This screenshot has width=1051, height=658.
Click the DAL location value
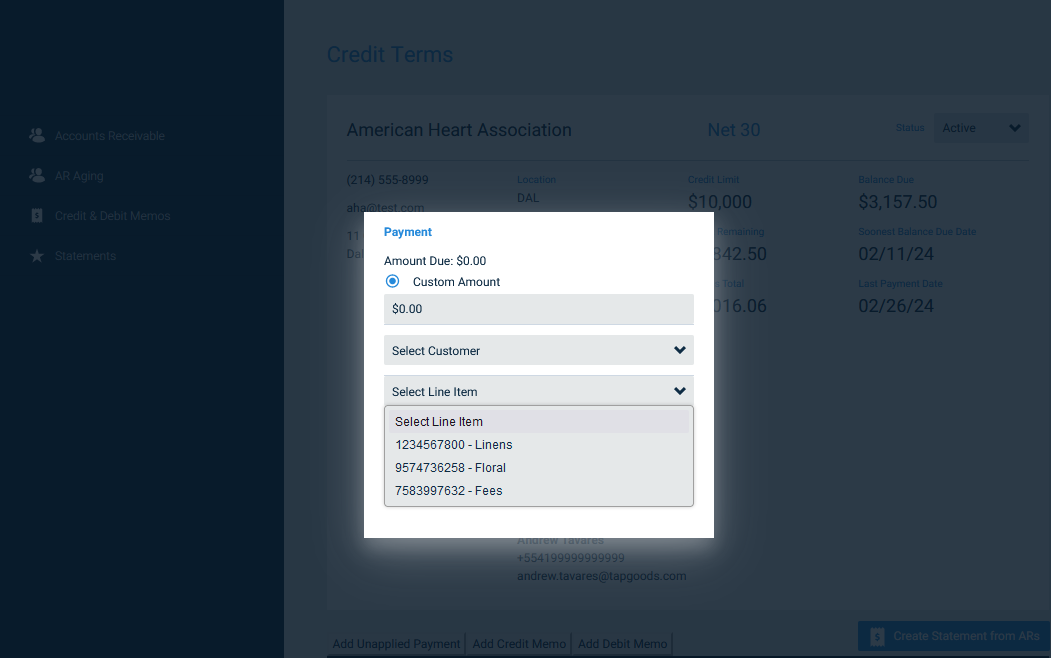[528, 198]
